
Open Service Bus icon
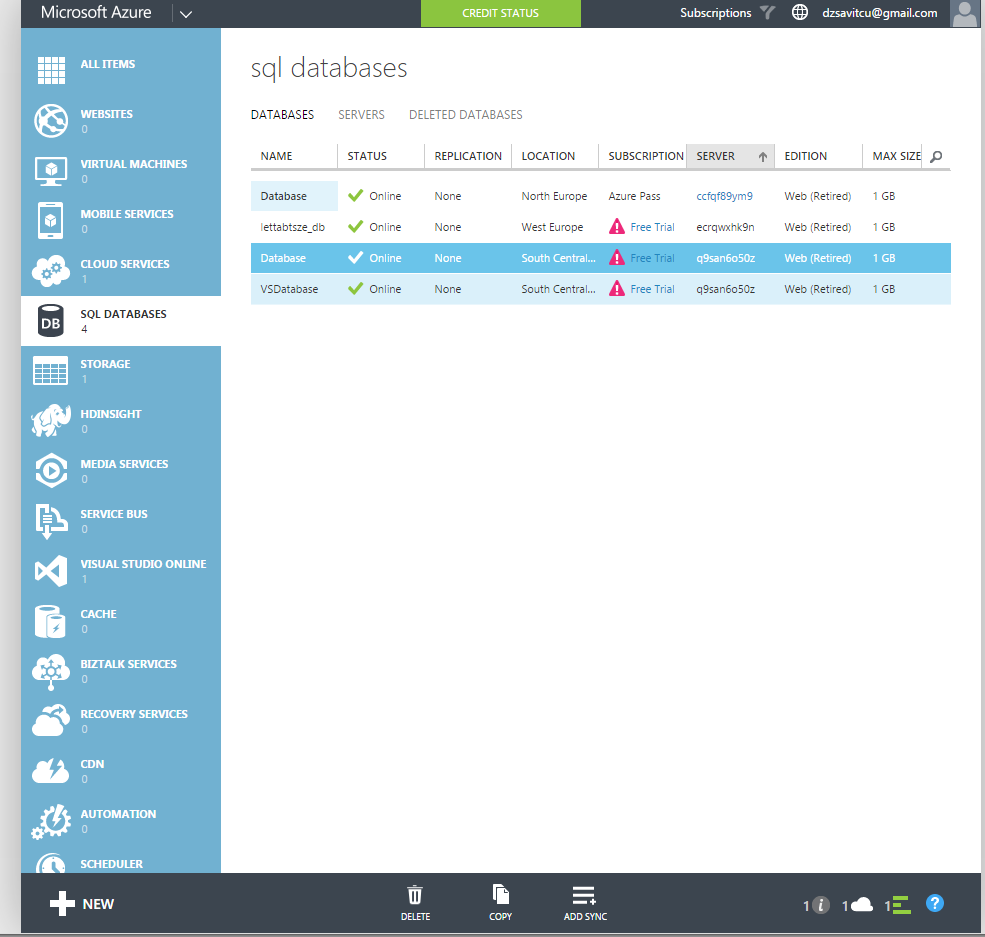click(51, 521)
